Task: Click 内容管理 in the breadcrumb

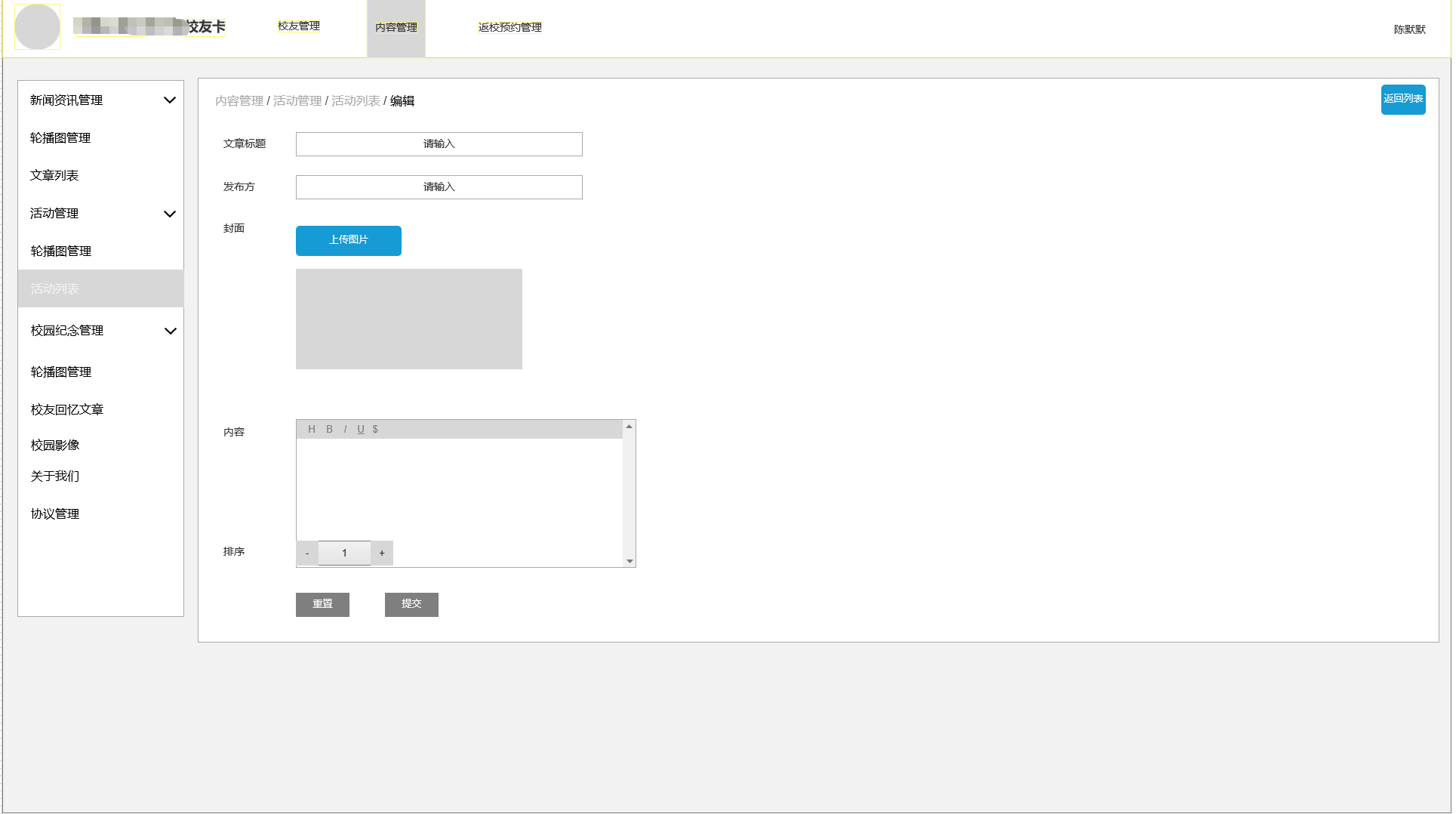Action: pos(239,100)
